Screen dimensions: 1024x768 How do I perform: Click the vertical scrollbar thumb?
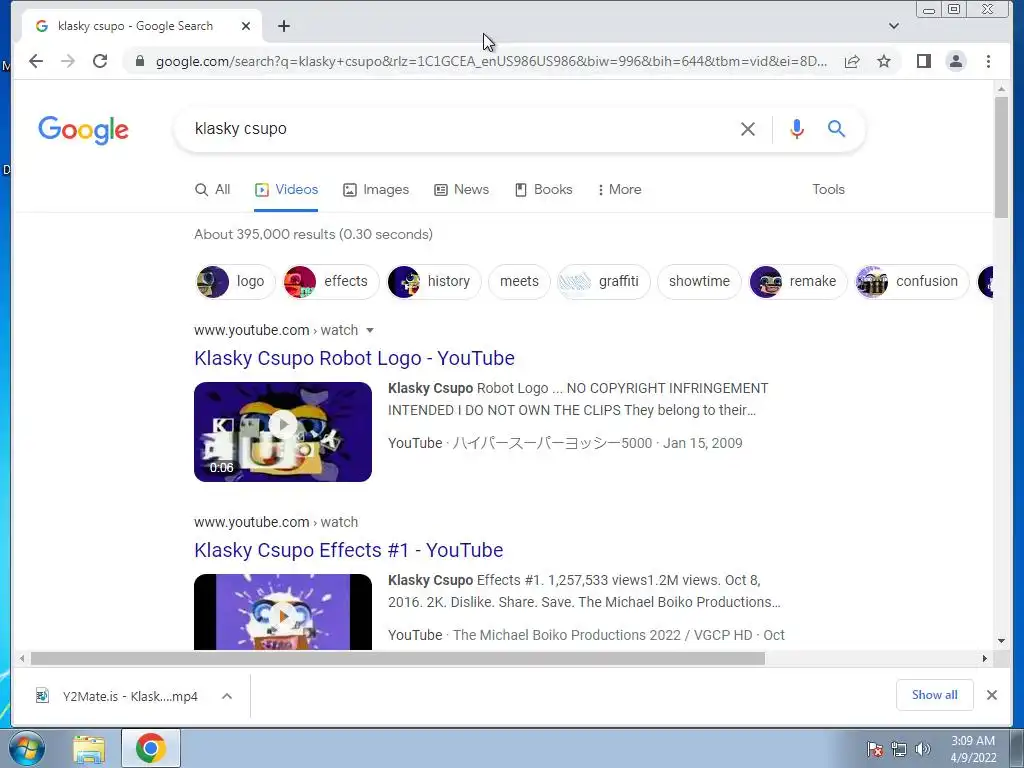1001,157
